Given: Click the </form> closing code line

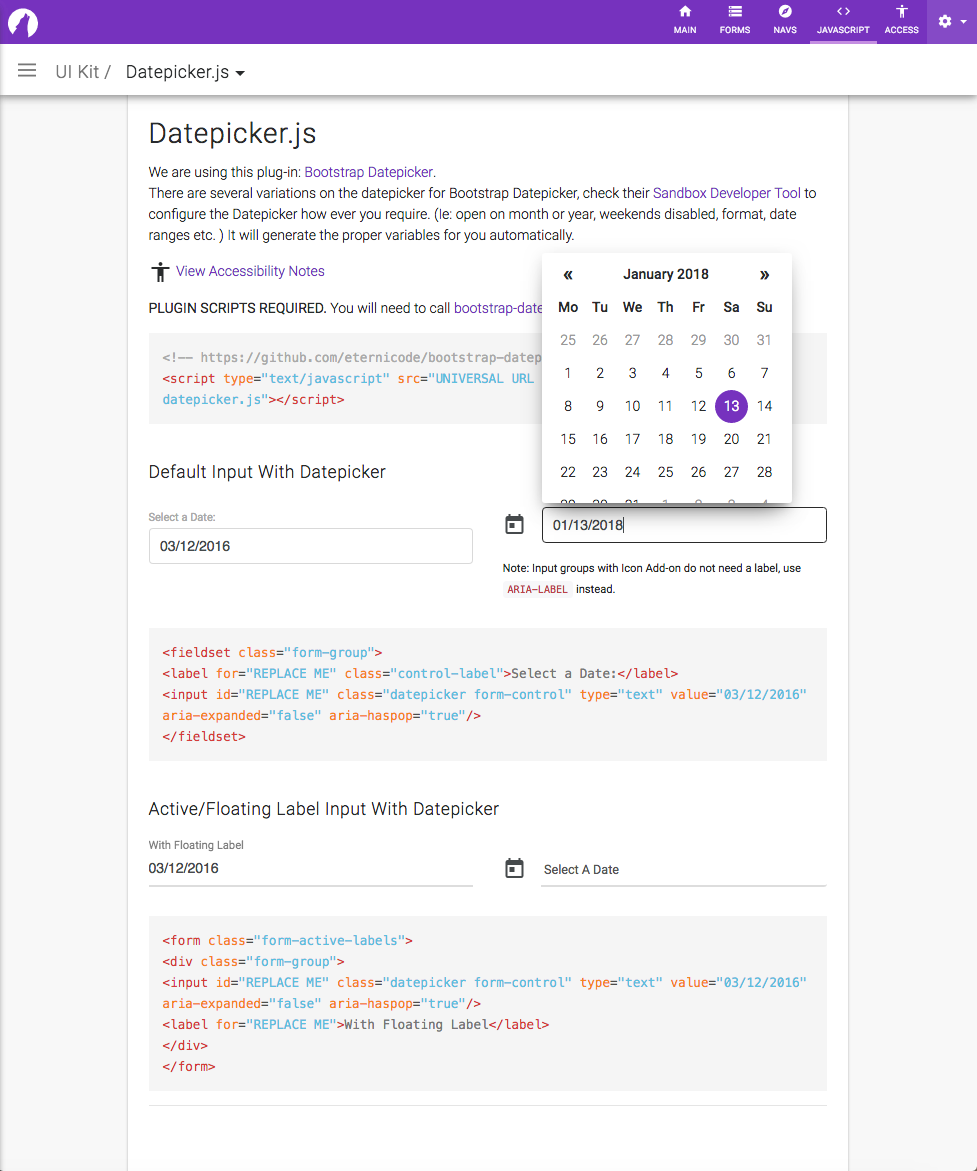Looking at the screenshot, I should 189,1066.
